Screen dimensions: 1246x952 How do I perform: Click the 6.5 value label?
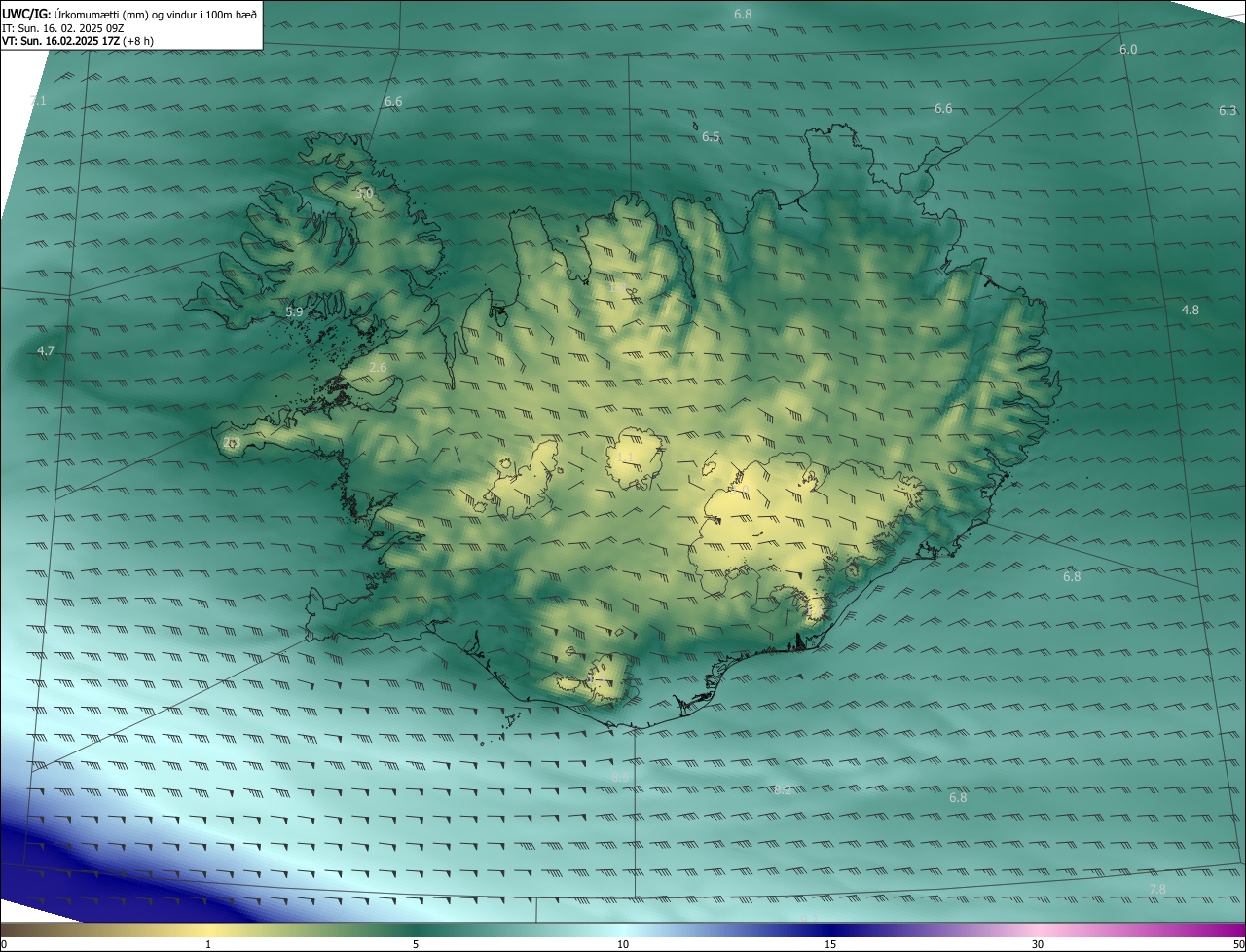pos(711,137)
